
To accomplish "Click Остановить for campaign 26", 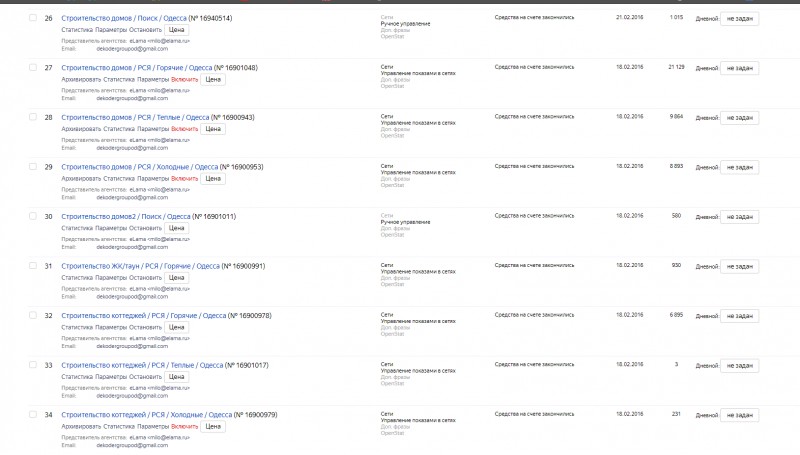I will [145, 30].
